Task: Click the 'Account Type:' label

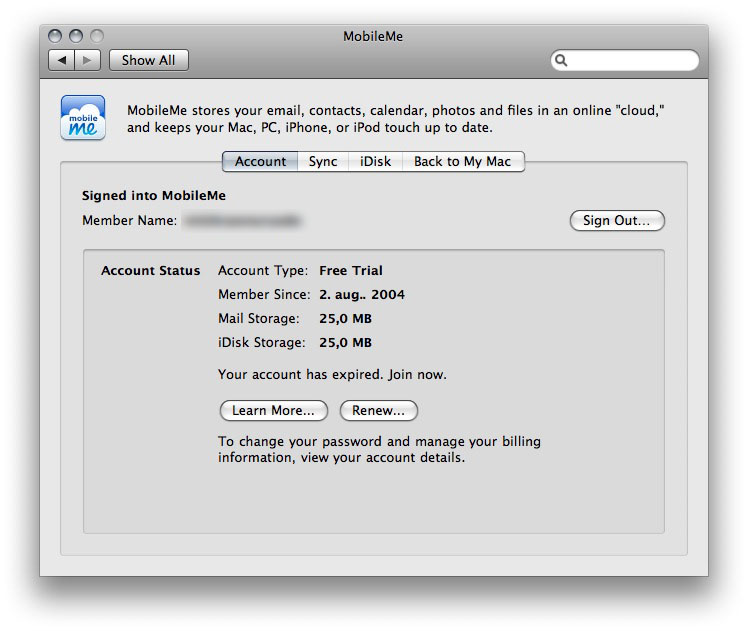Action: 263,270
